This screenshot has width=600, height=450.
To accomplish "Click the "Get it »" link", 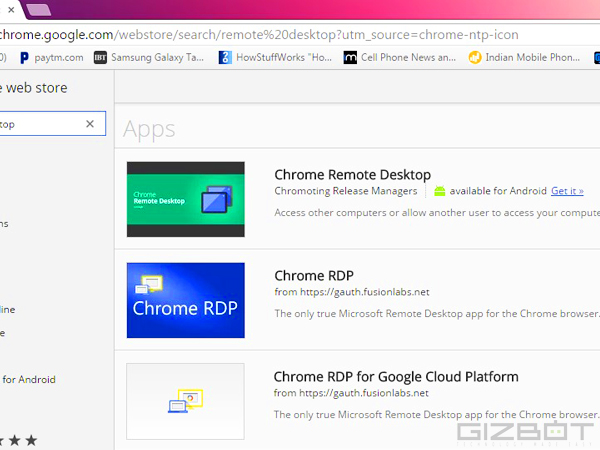I will [567, 191].
